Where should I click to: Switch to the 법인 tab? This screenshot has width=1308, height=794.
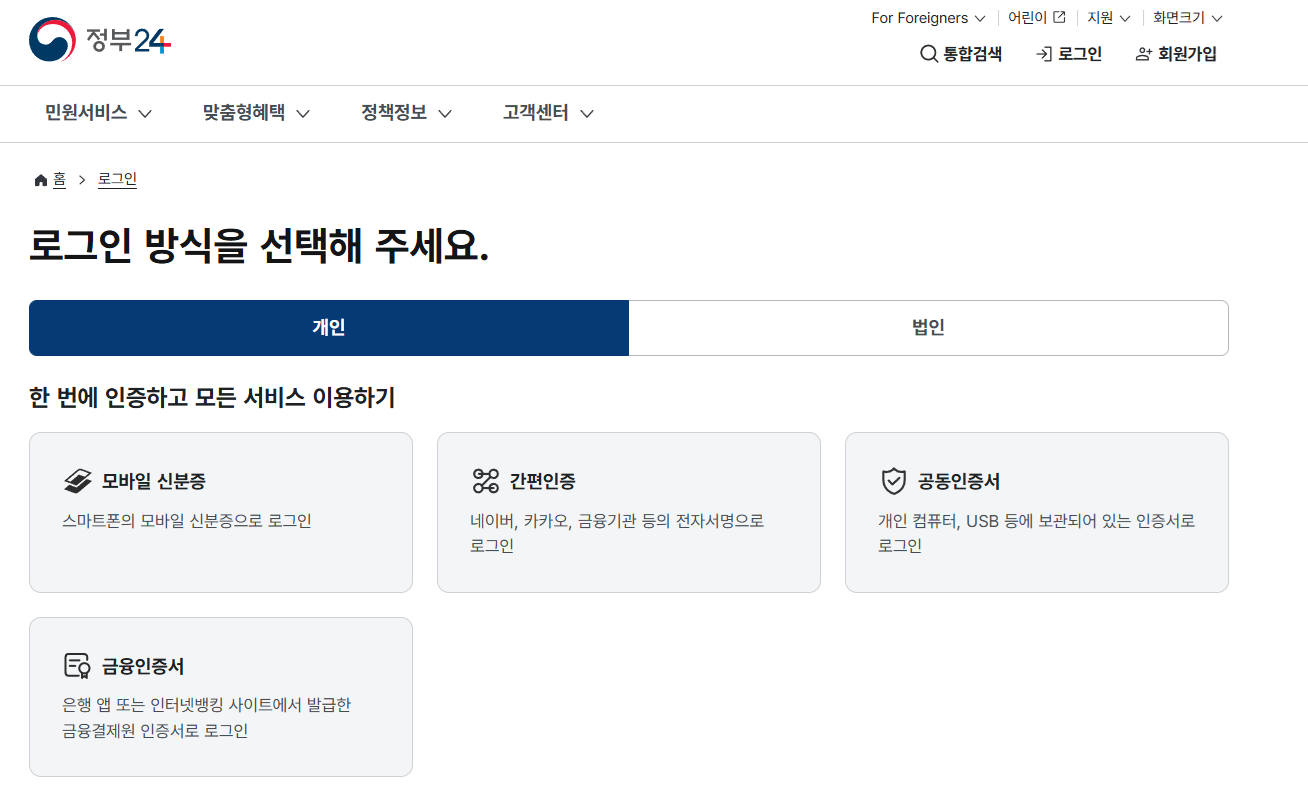929,327
